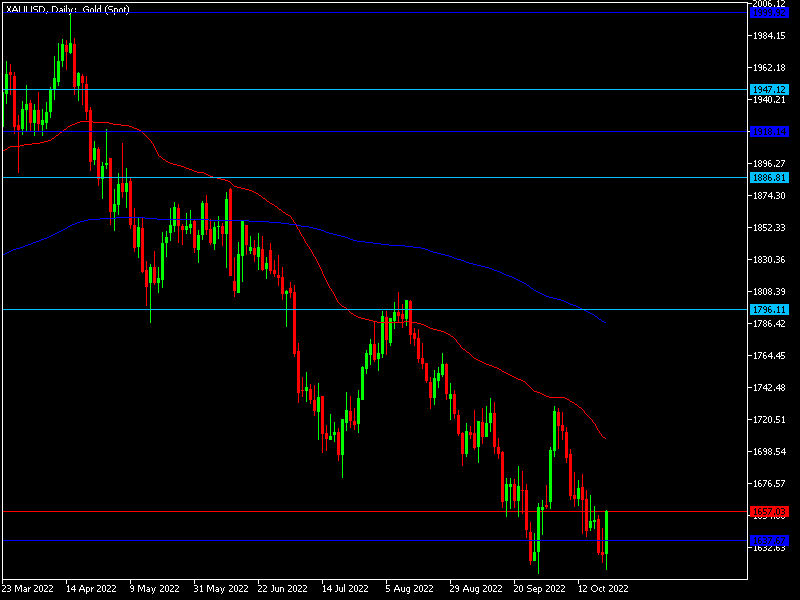Image resolution: width=800 pixels, height=600 pixels.
Task: Select the 1796.11 price level label
Action: click(769, 310)
